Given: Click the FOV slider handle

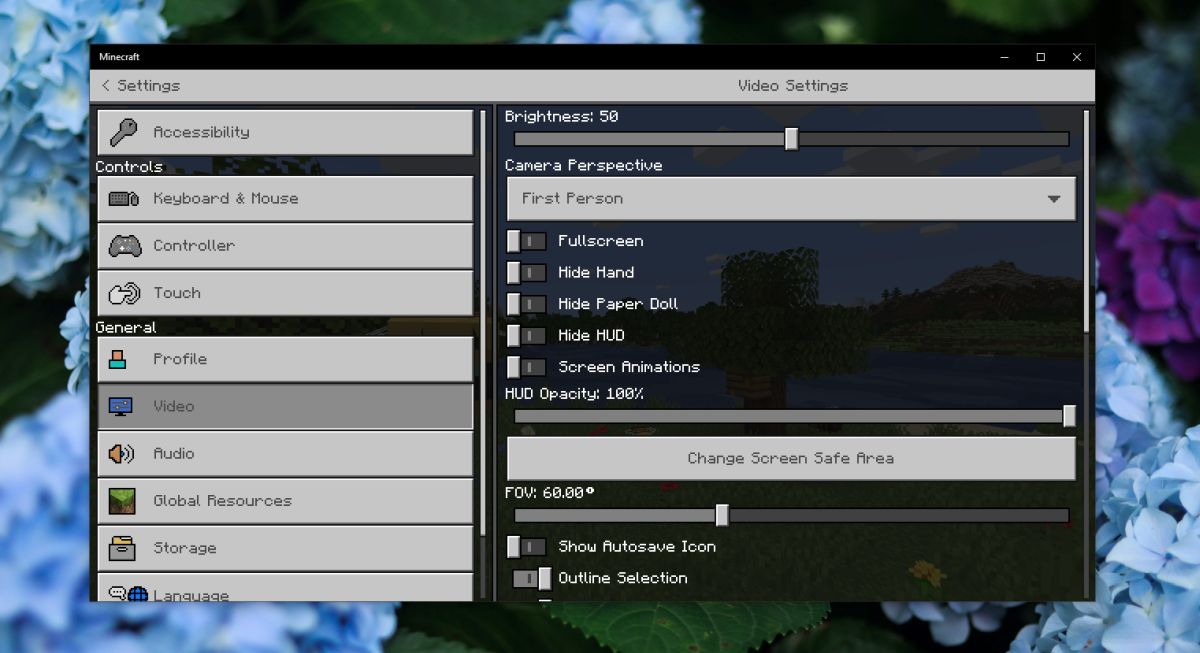Looking at the screenshot, I should (x=722, y=516).
